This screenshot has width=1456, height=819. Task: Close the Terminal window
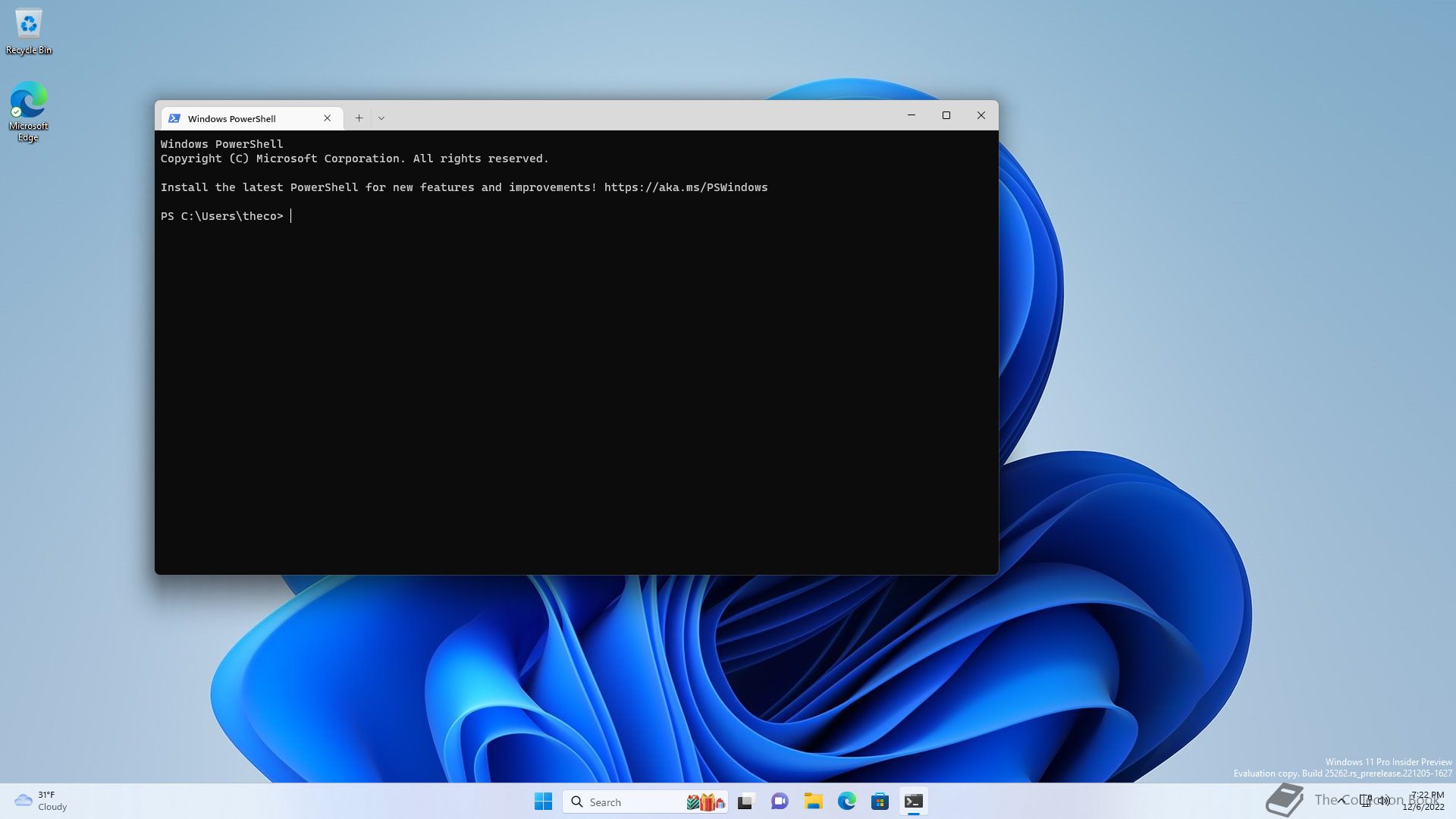[981, 115]
